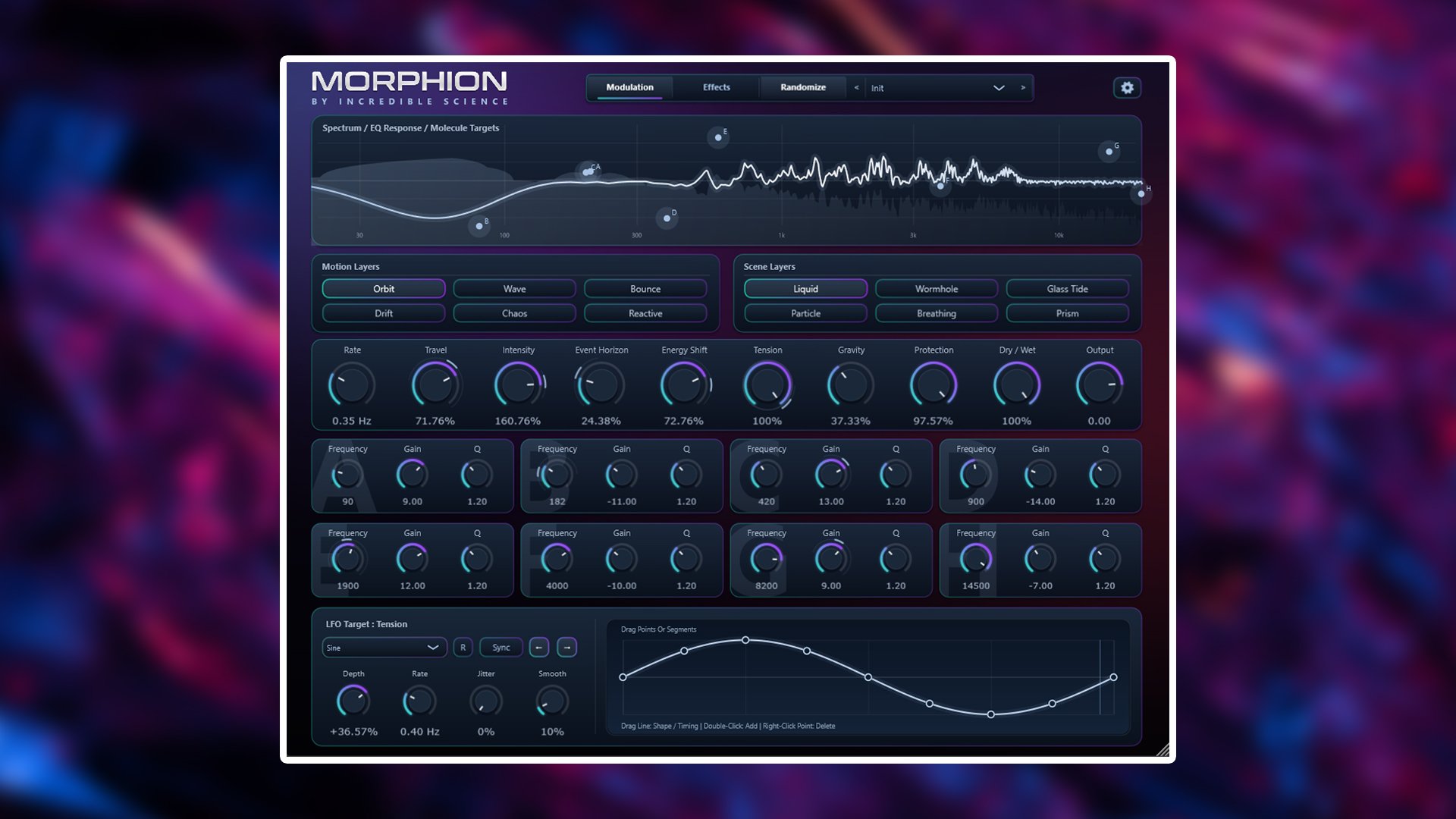
Task: Click the Dry / Wet knob
Action: pyautogui.click(x=1017, y=385)
